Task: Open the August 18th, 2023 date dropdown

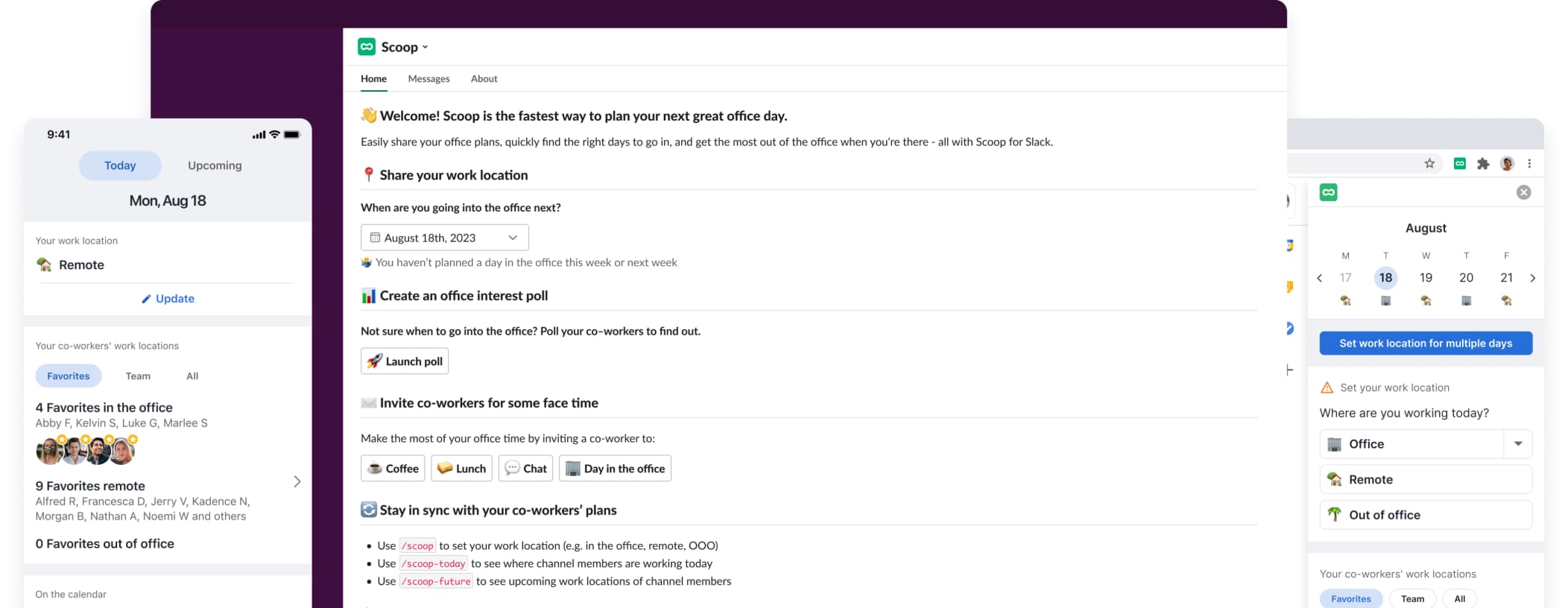Action: click(x=444, y=238)
